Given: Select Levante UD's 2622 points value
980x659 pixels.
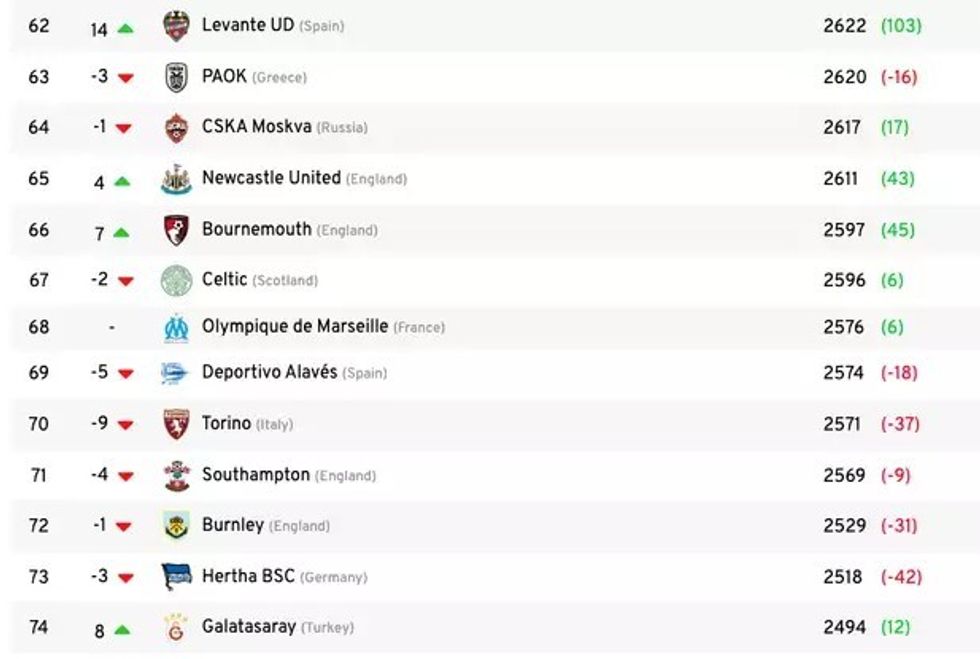Looking at the screenshot, I should (x=844, y=26).
